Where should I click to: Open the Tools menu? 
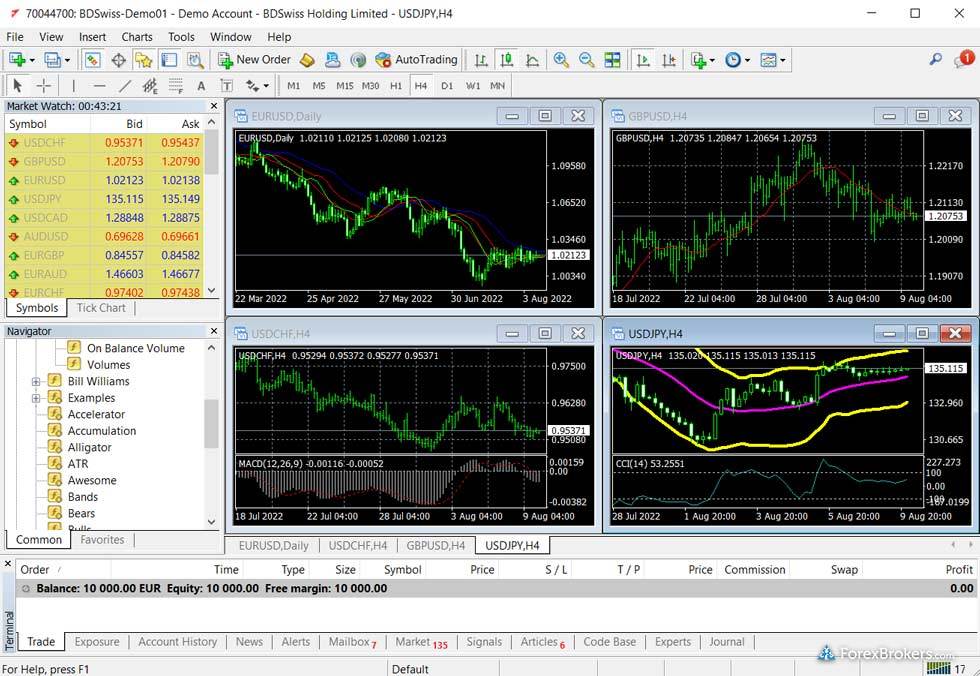(x=181, y=37)
